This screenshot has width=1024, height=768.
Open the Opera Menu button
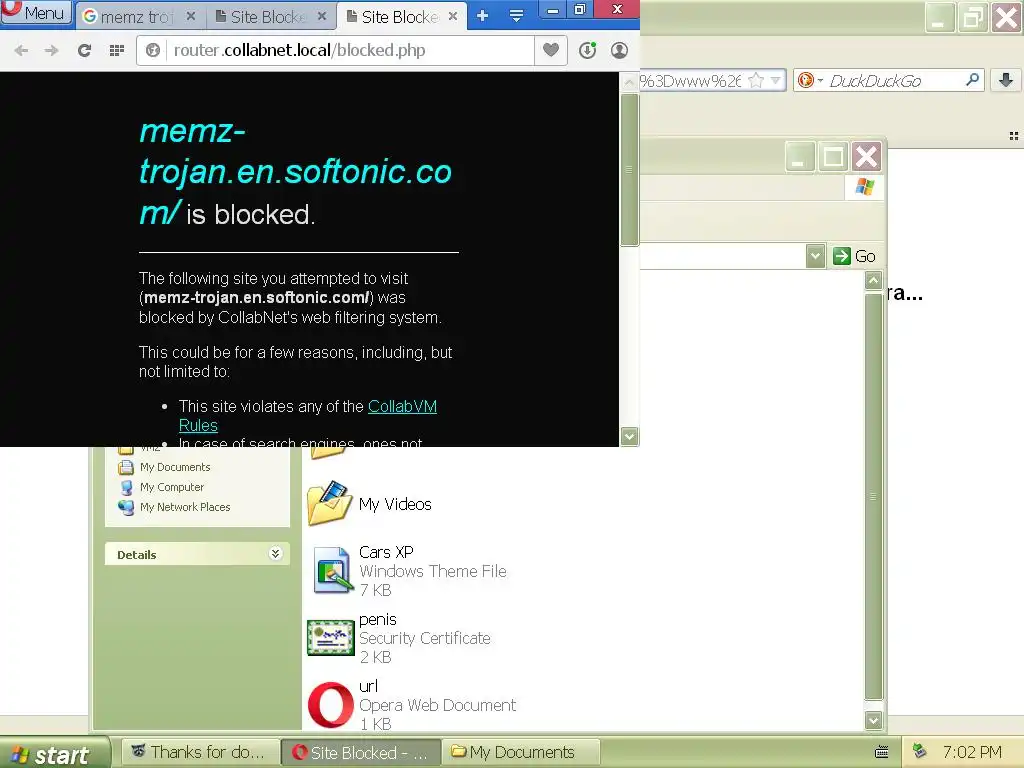click(x=36, y=13)
